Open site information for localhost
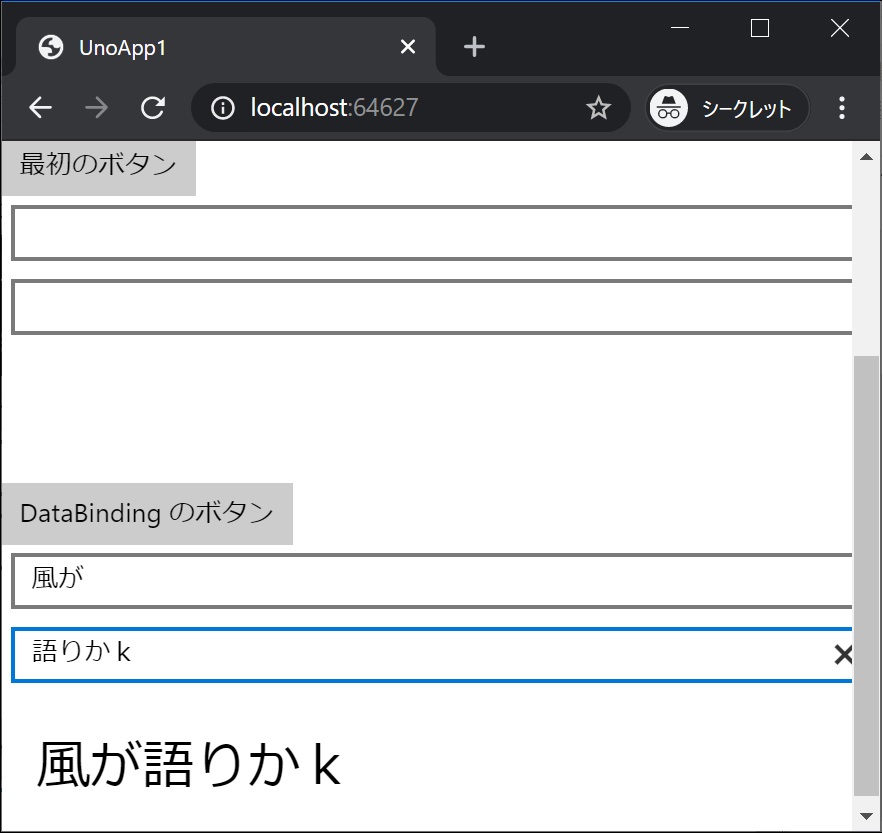Image resolution: width=883 pixels, height=833 pixels. [x=222, y=107]
